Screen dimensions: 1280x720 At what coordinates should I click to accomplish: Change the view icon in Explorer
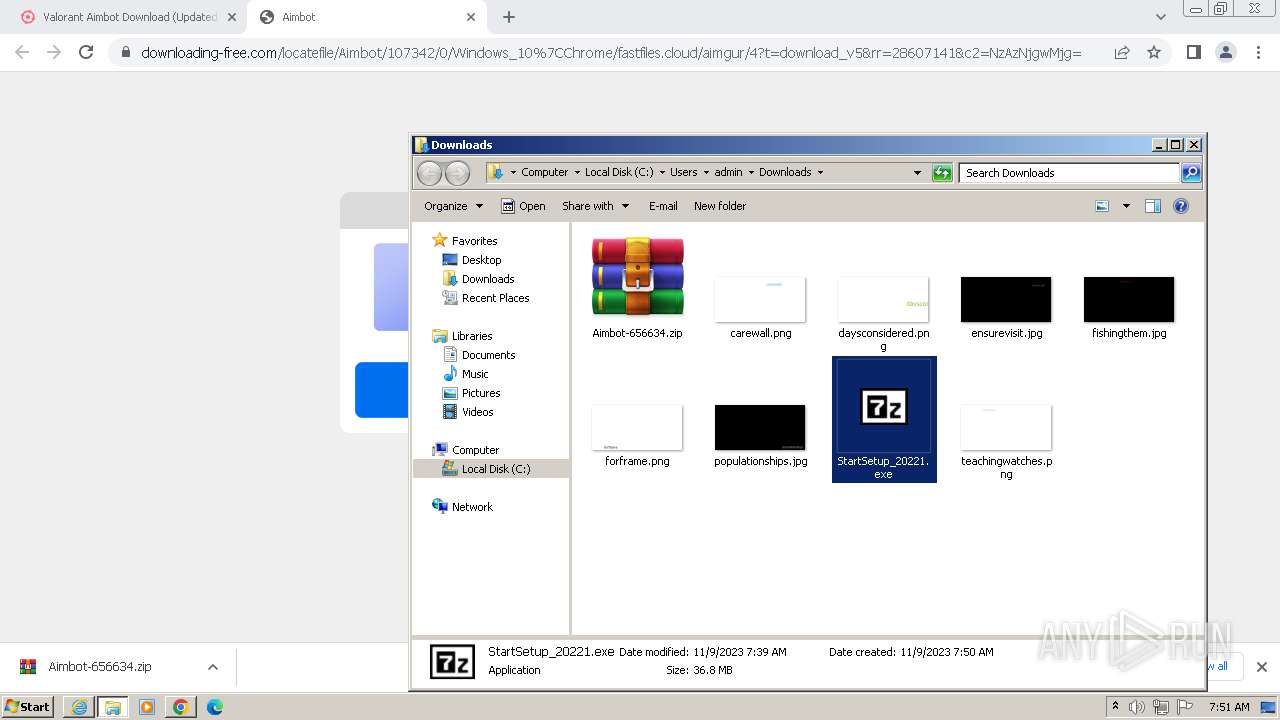click(1102, 206)
